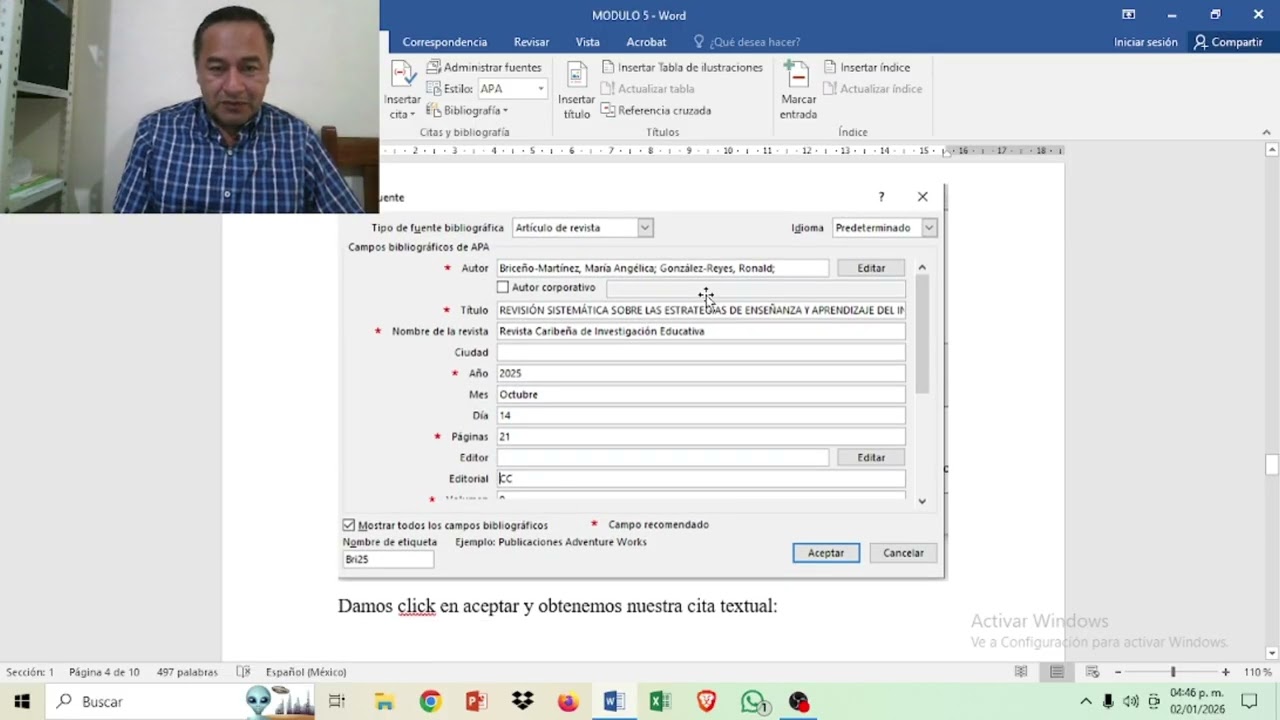This screenshot has height=720, width=1280.
Task: Close the source dialog with X
Action: [x=923, y=197]
